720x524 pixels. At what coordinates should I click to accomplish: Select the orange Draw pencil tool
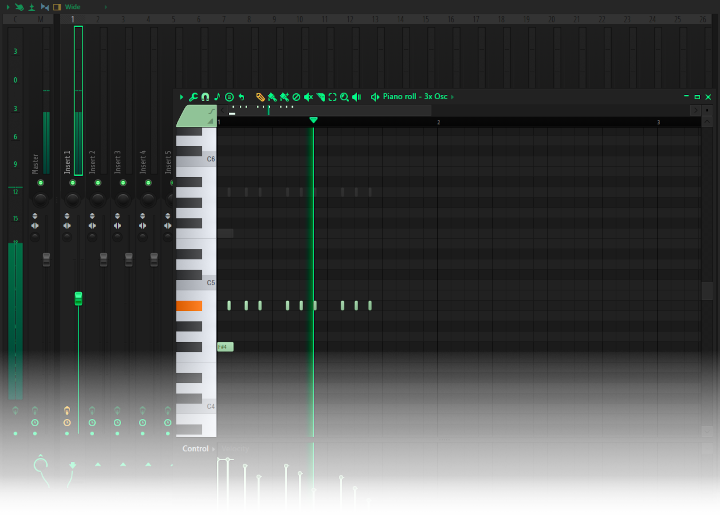pyautogui.click(x=260, y=97)
